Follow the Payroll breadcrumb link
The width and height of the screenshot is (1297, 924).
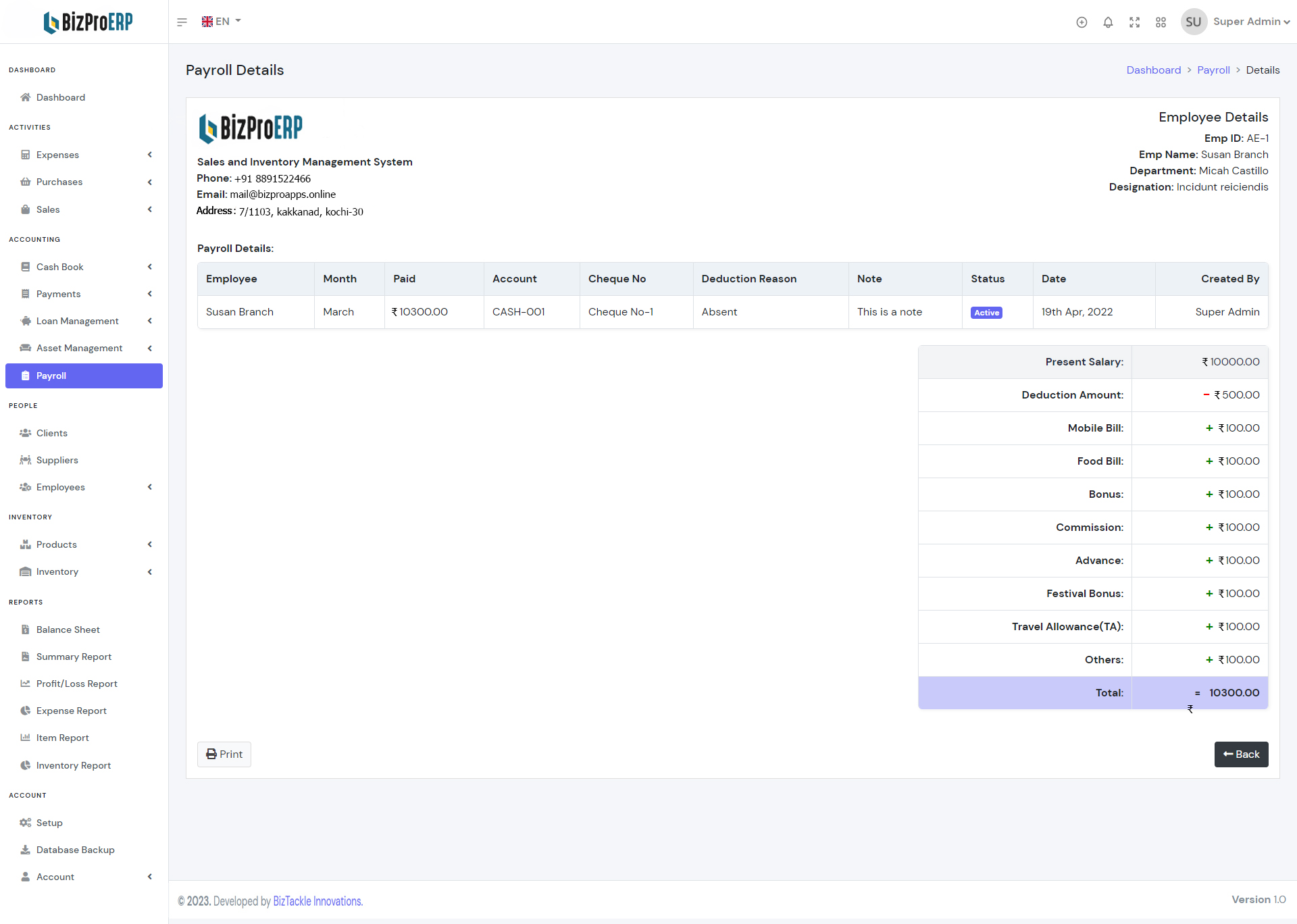(1213, 70)
